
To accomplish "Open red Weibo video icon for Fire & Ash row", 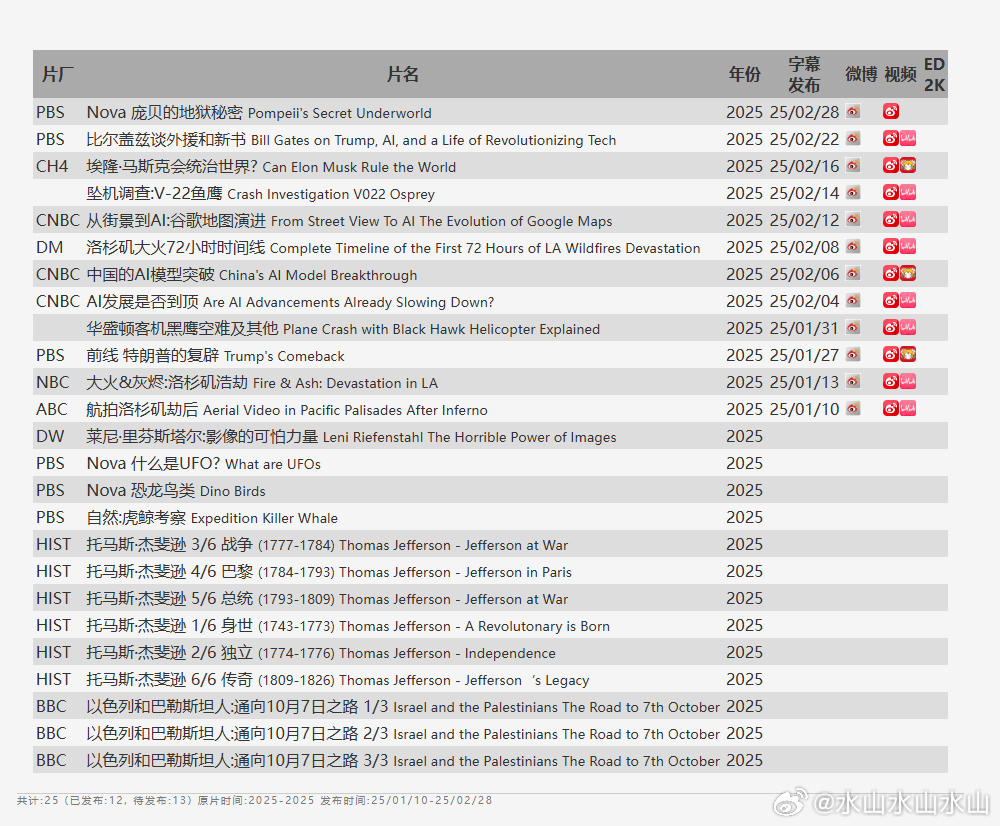I will (890, 382).
